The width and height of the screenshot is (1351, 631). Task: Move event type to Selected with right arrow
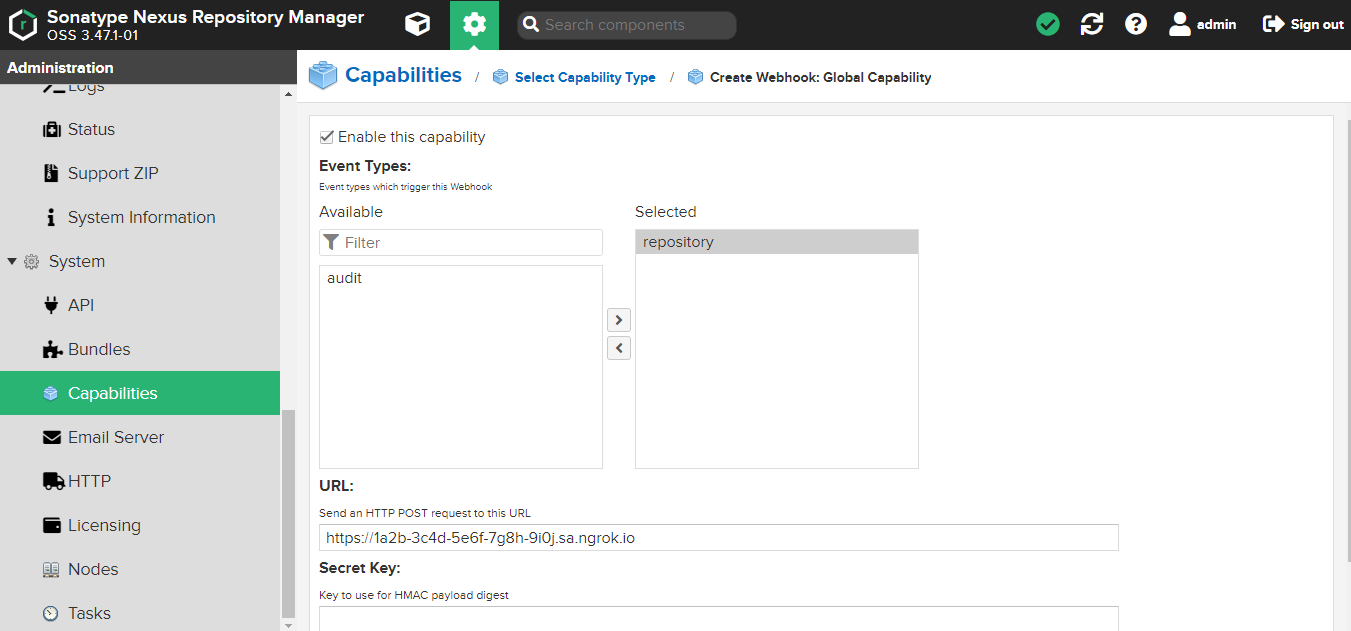619,320
